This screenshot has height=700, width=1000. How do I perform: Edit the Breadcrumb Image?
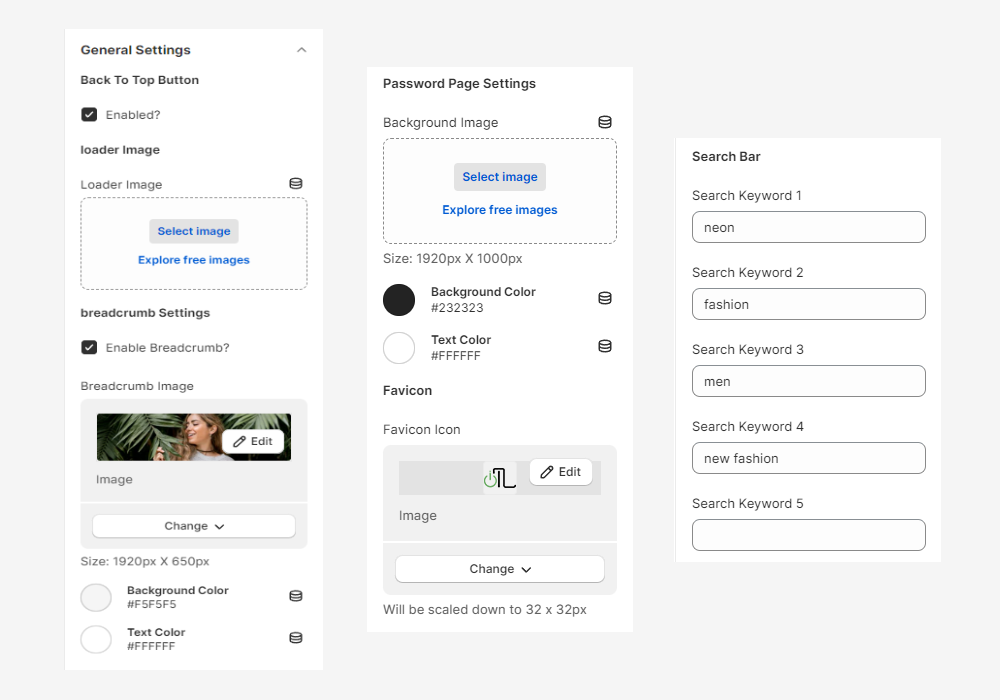253,441
